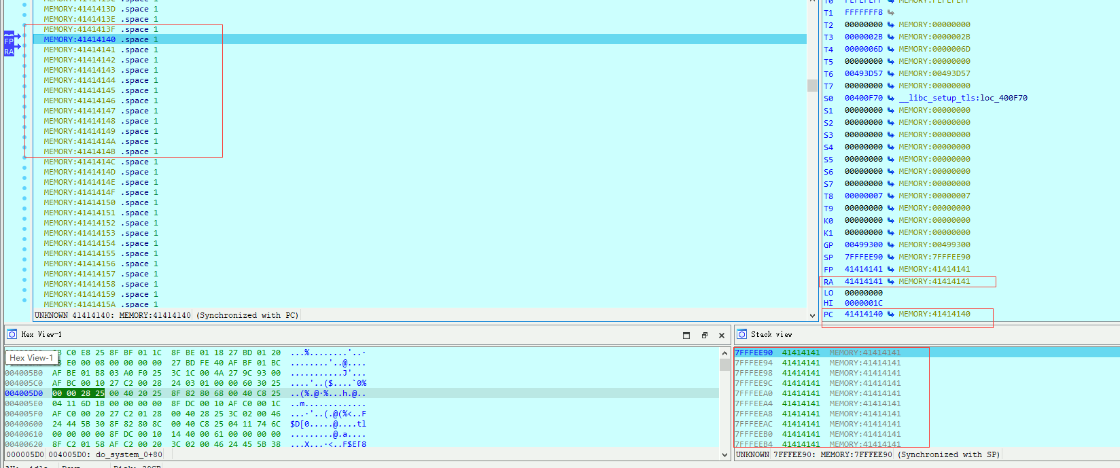Screen dimensions: 1120x468
Task: Click the hex view scroll-up arrow
Action: tap(725, 353)
